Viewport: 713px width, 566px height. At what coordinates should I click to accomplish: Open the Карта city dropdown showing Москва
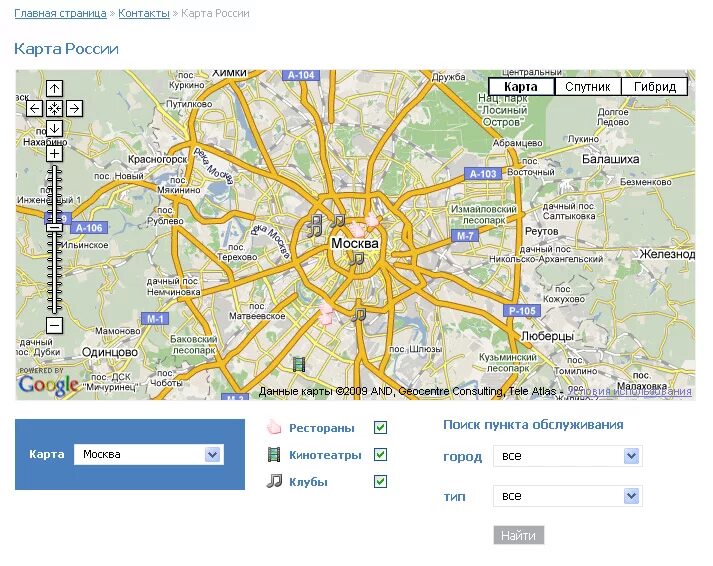(149, 454)
